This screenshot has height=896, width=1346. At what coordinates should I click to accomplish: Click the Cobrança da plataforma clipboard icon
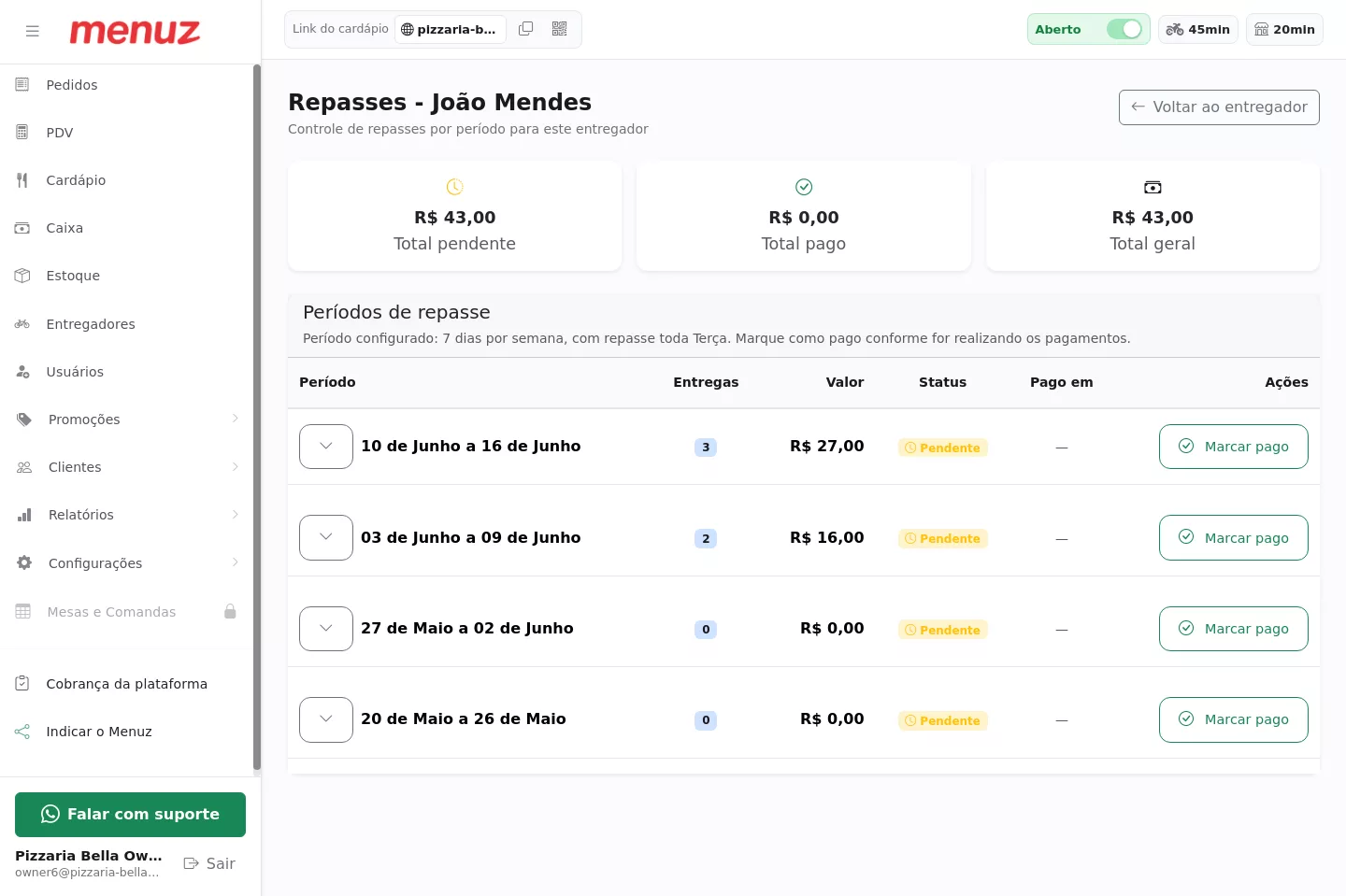point(22,684)
